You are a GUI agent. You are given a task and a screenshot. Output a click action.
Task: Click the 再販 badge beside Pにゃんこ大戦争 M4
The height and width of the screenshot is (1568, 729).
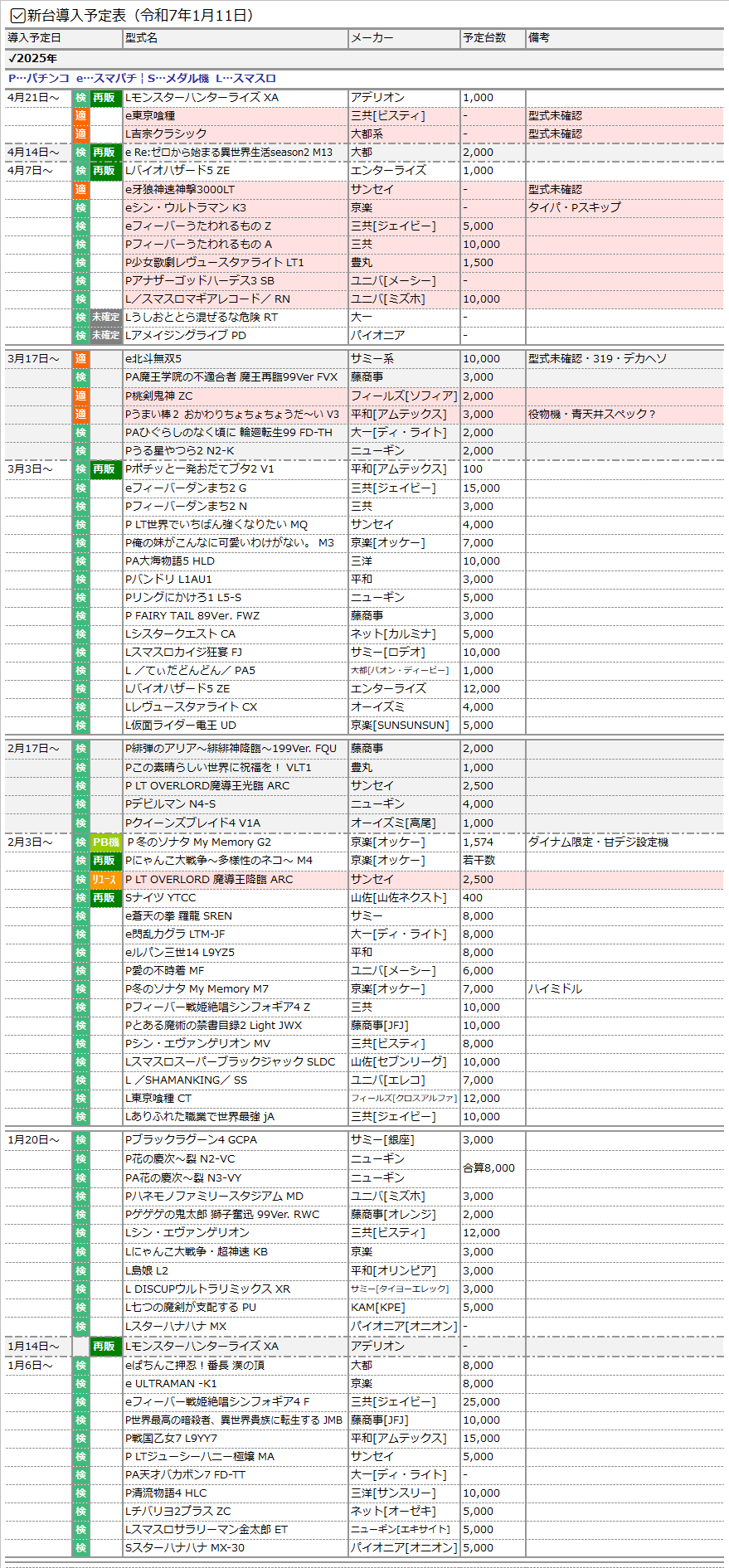(x=104, y=861)
